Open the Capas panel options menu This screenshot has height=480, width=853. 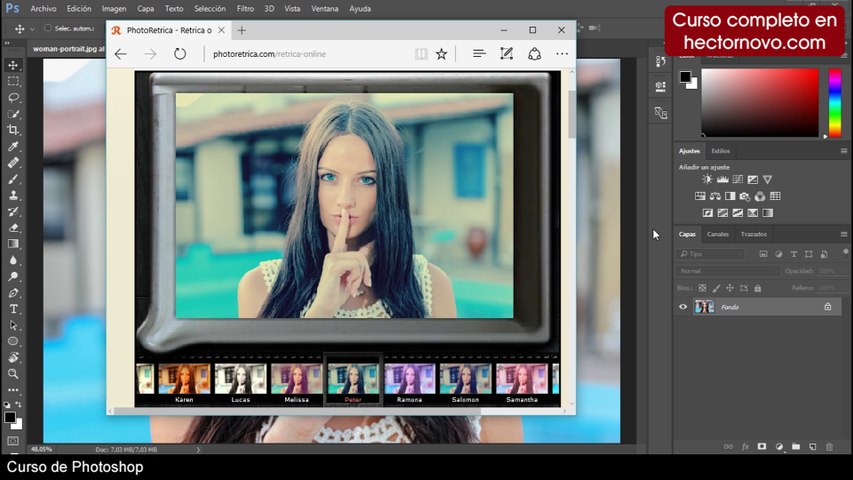tap(843, 234)
